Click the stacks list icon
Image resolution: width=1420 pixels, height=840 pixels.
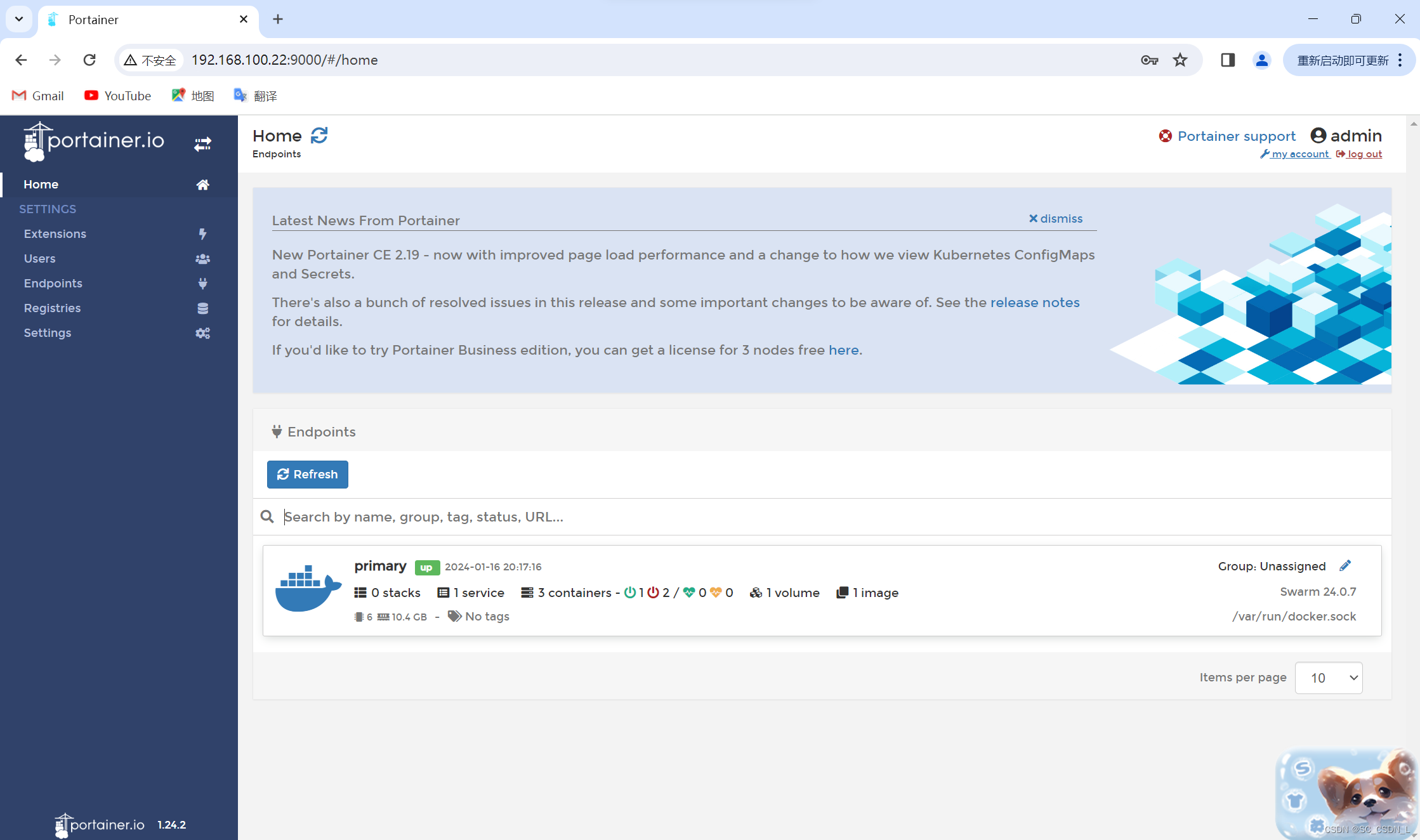tap(360, 593)
